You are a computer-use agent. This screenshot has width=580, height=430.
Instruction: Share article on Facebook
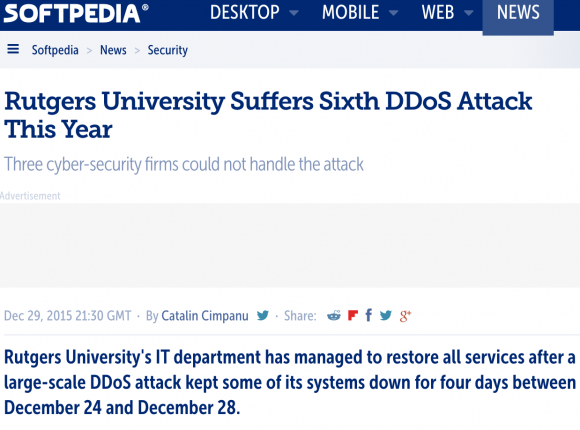[x=368, y=315]
